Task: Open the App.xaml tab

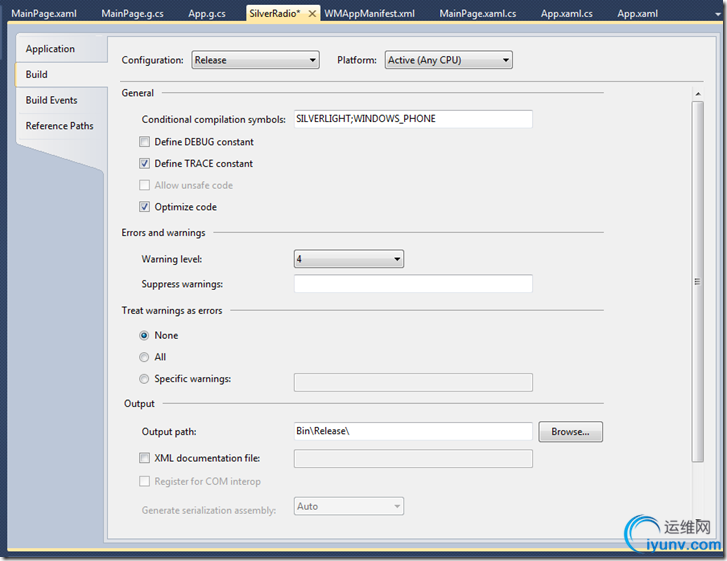Action: (x=638, y=13)
